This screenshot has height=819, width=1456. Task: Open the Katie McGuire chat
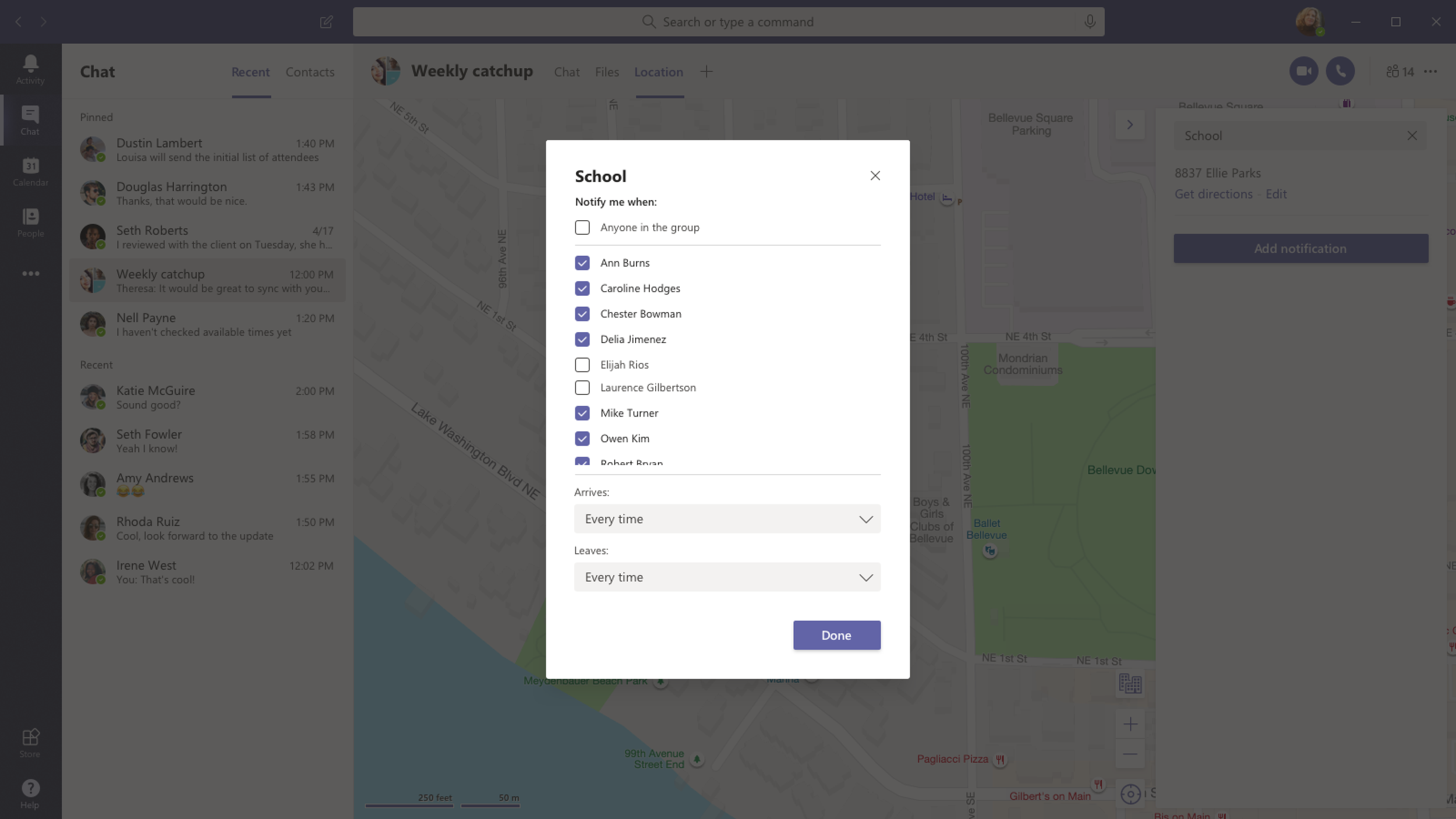coord(207,397)
